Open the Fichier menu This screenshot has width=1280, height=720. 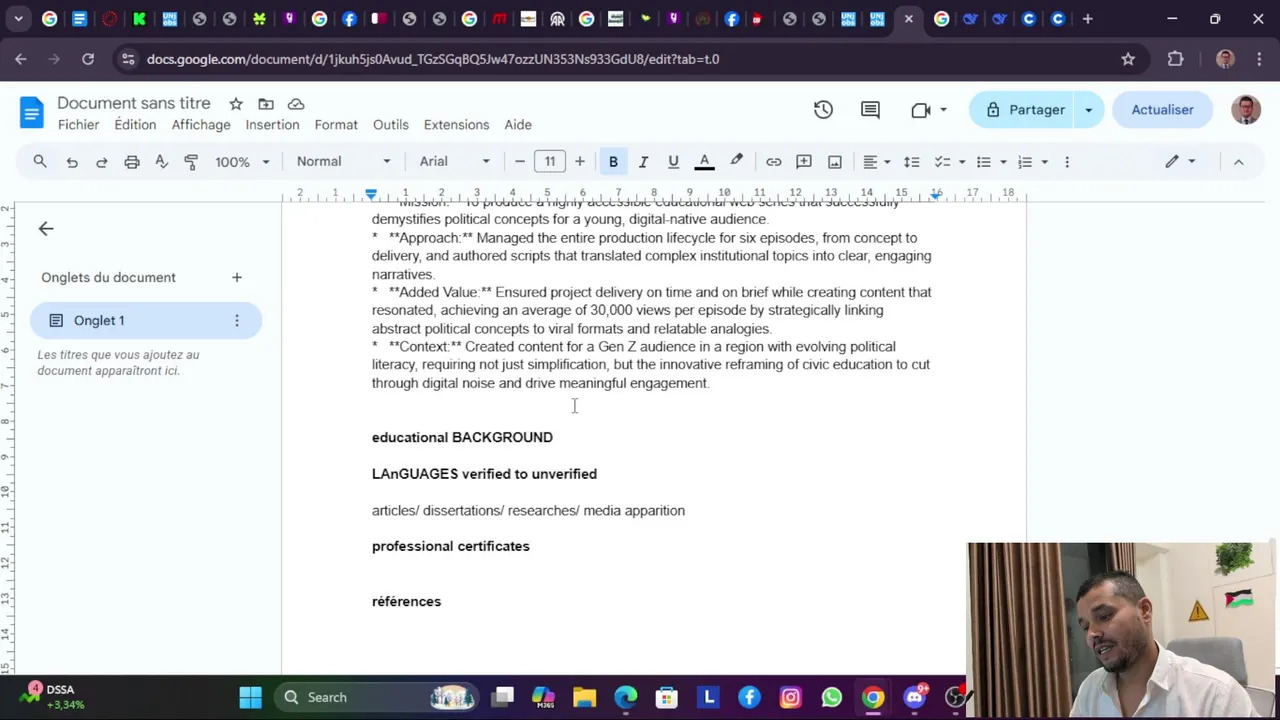[78, 125]
